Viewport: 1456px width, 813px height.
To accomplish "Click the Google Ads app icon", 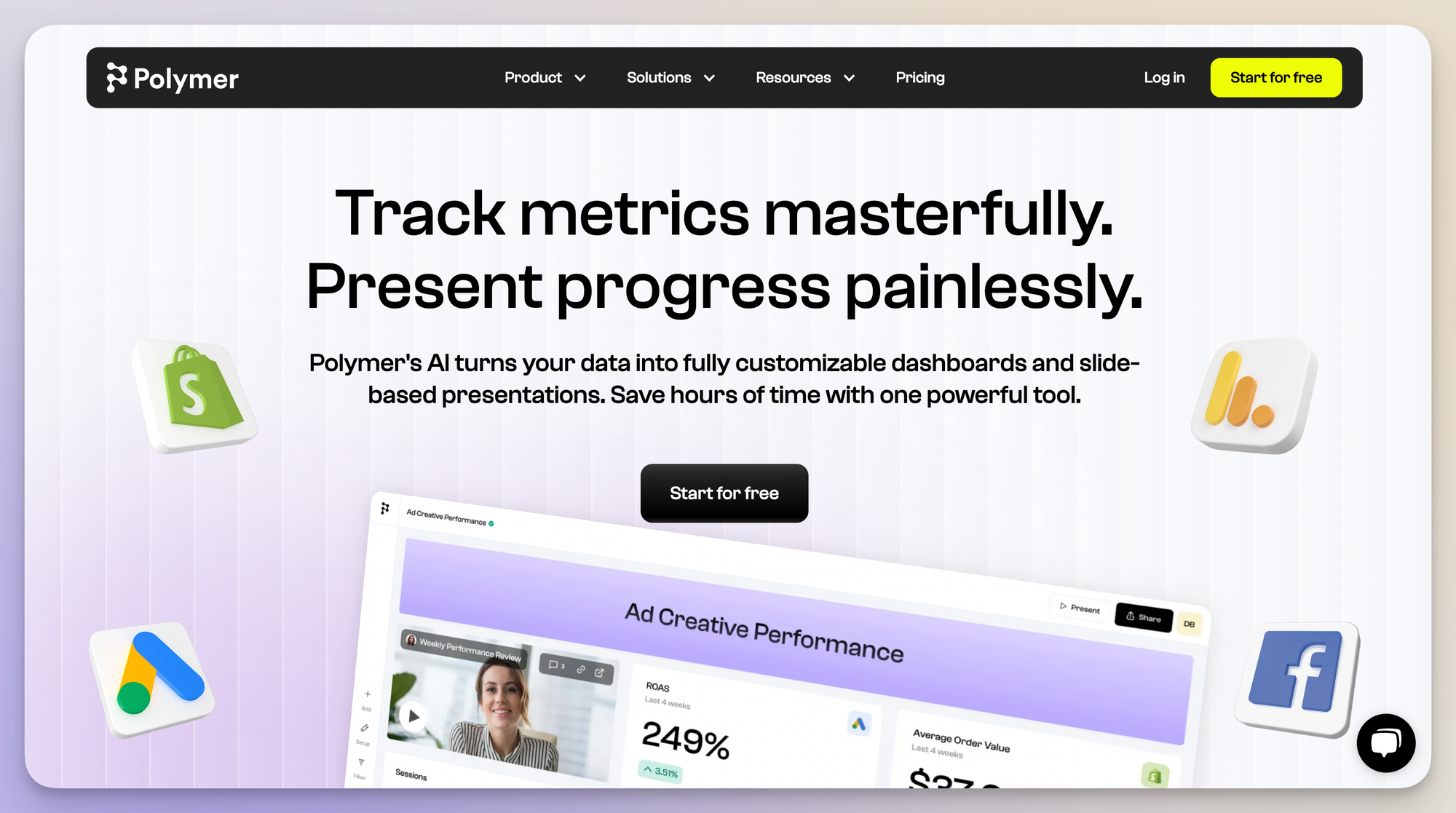I will pyautogui.click(x=154, y=684).
